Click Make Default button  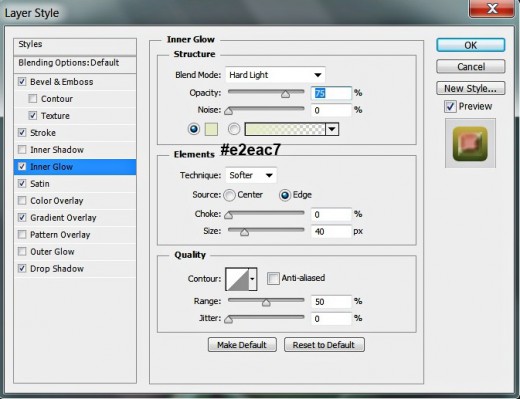point(242,345)
